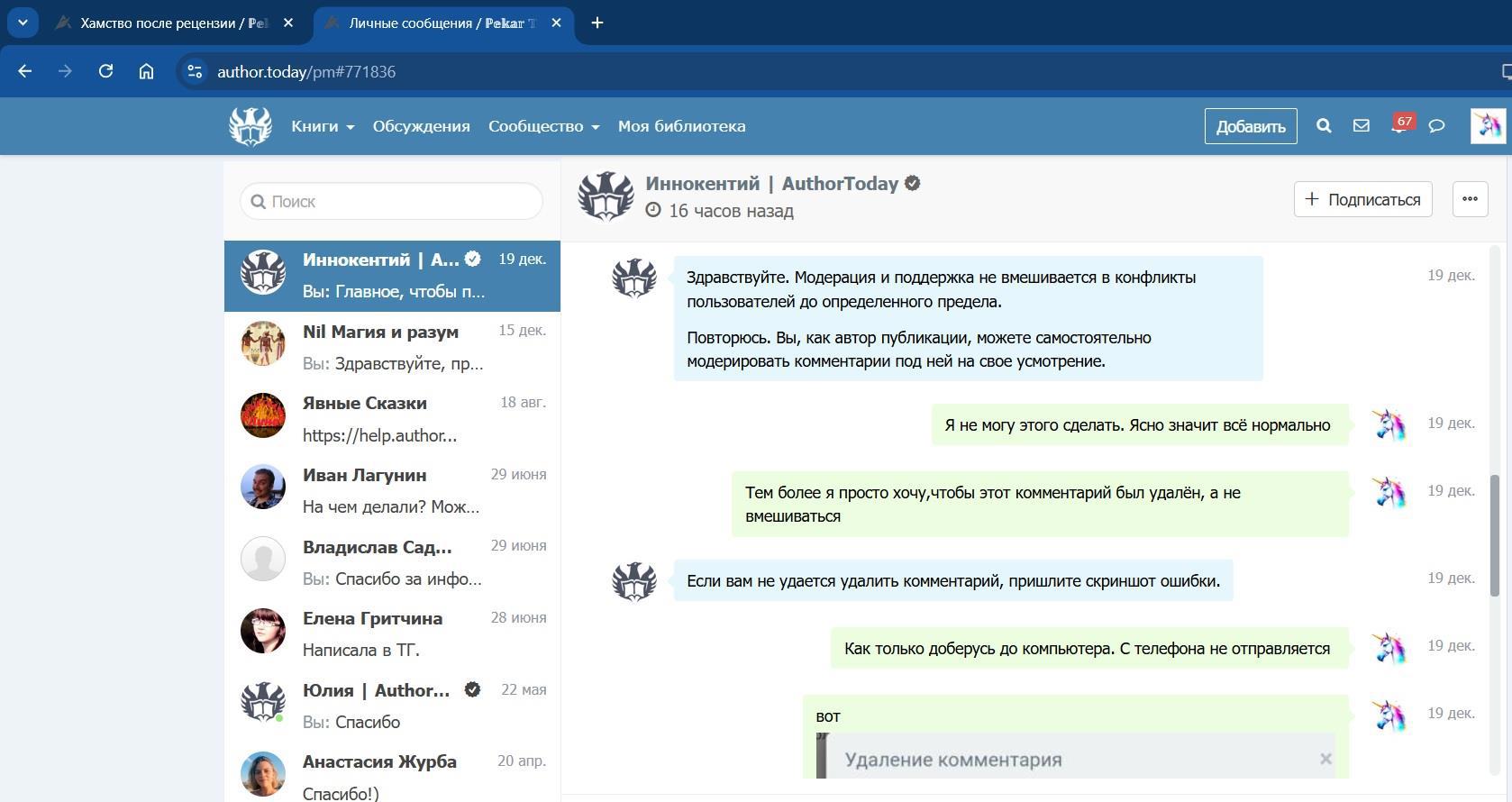
Task: Open the Обсуждения menu item
Action: [421, 126]
